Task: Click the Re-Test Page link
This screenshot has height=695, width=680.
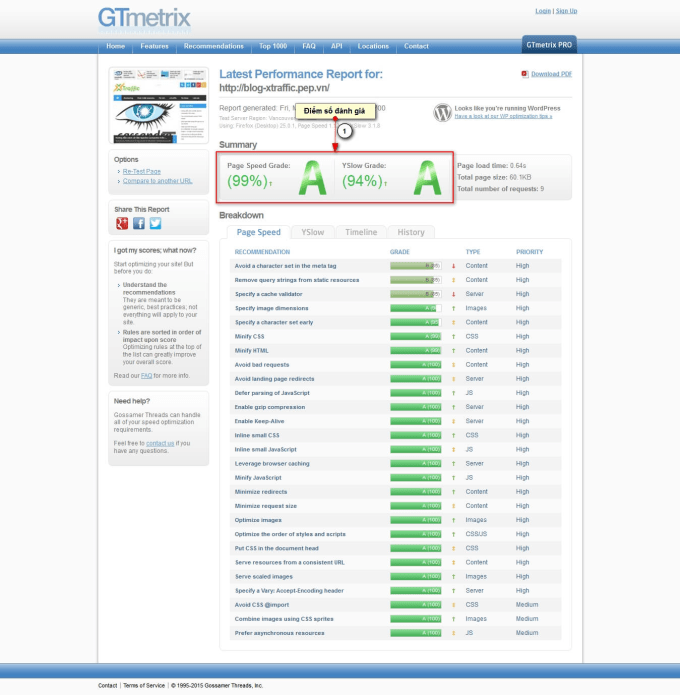Action: 141,172
